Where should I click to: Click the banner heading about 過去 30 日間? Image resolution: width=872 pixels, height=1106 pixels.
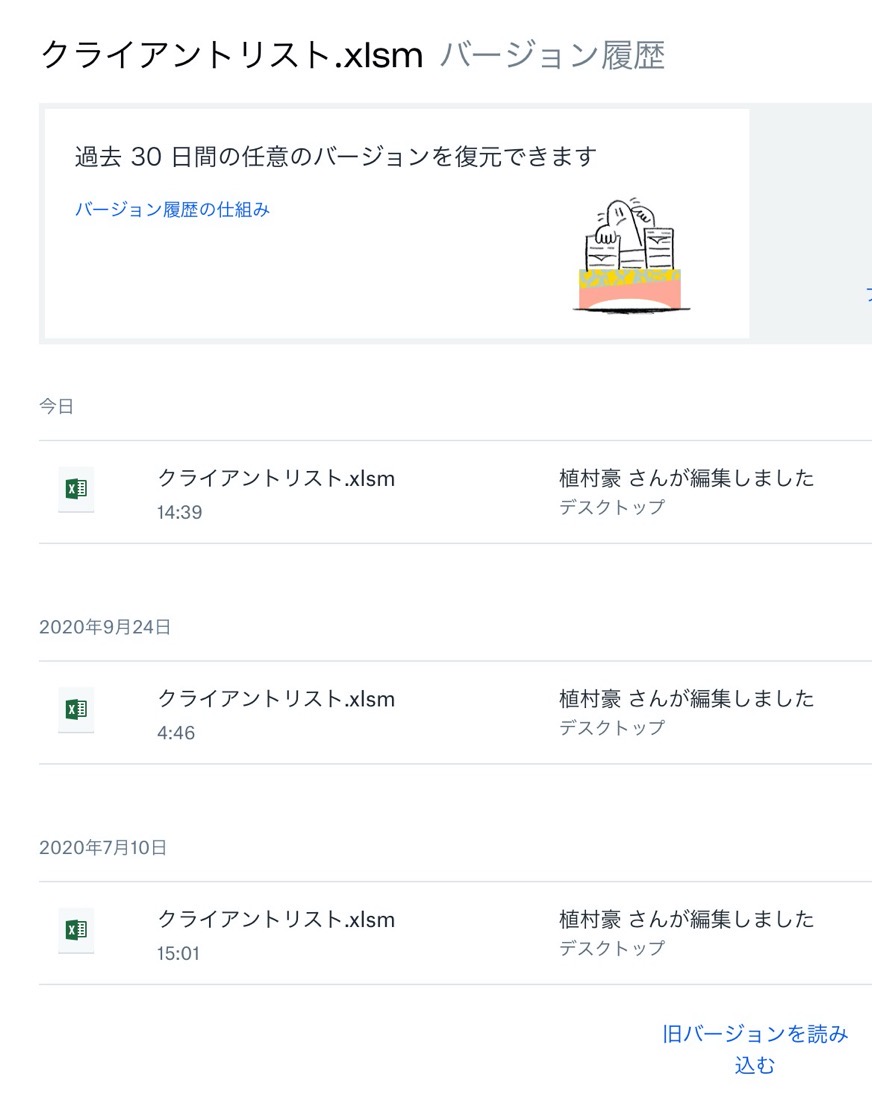pyautogui.click(x=336, y=157)
